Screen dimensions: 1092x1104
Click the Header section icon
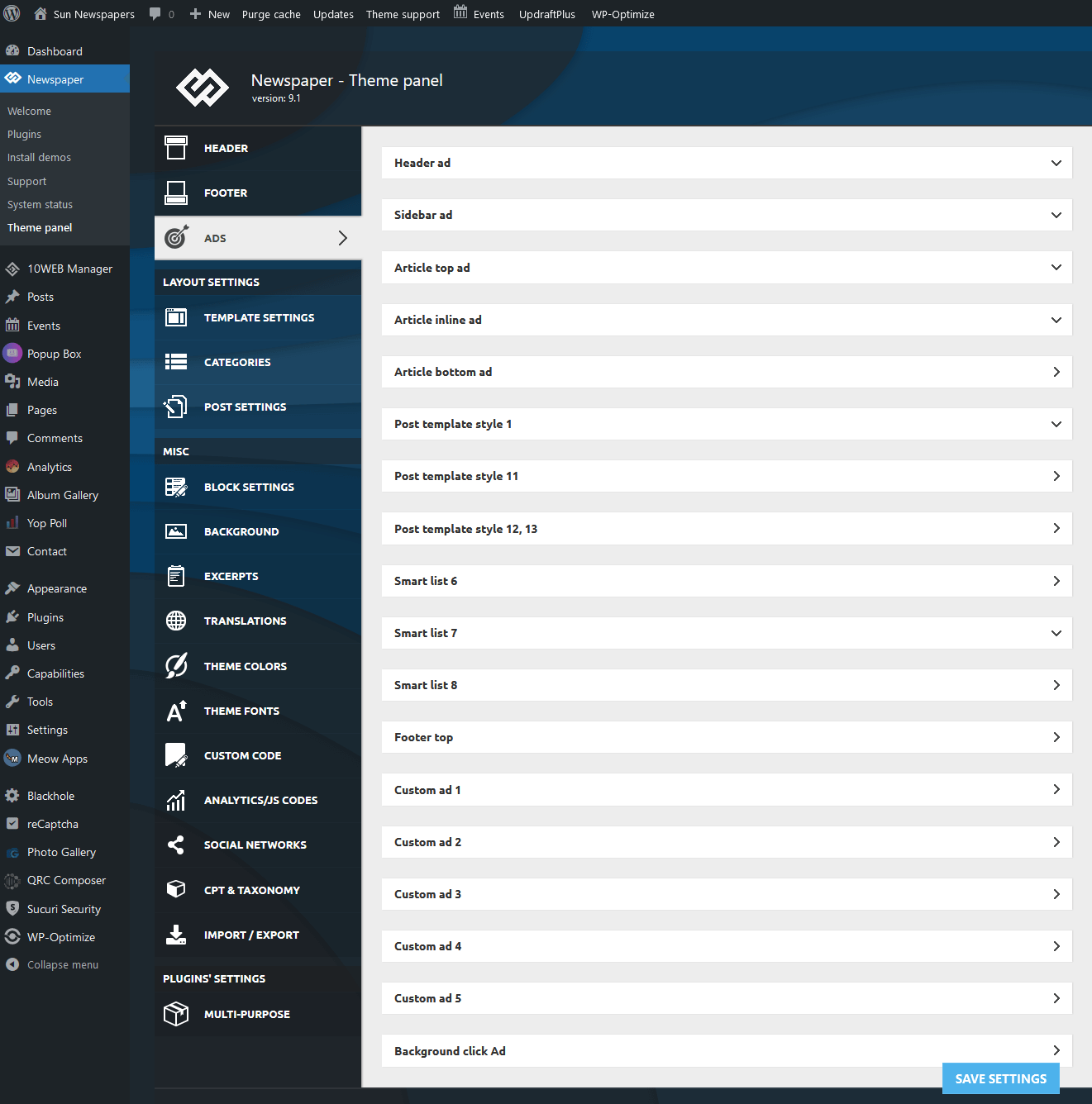(x=176, y=148)
